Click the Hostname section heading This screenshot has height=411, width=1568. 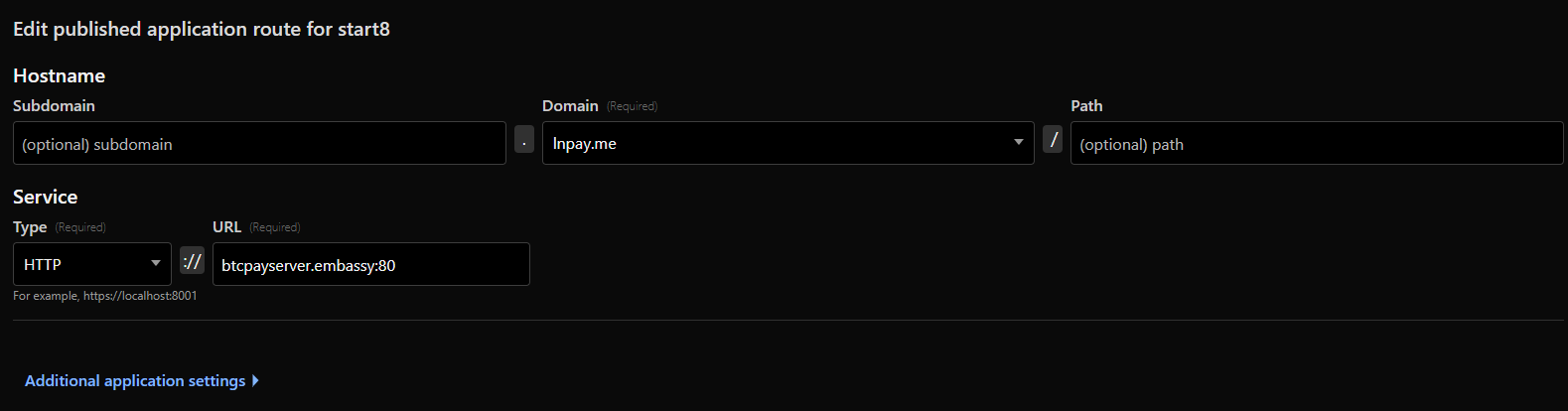(59, 76)
